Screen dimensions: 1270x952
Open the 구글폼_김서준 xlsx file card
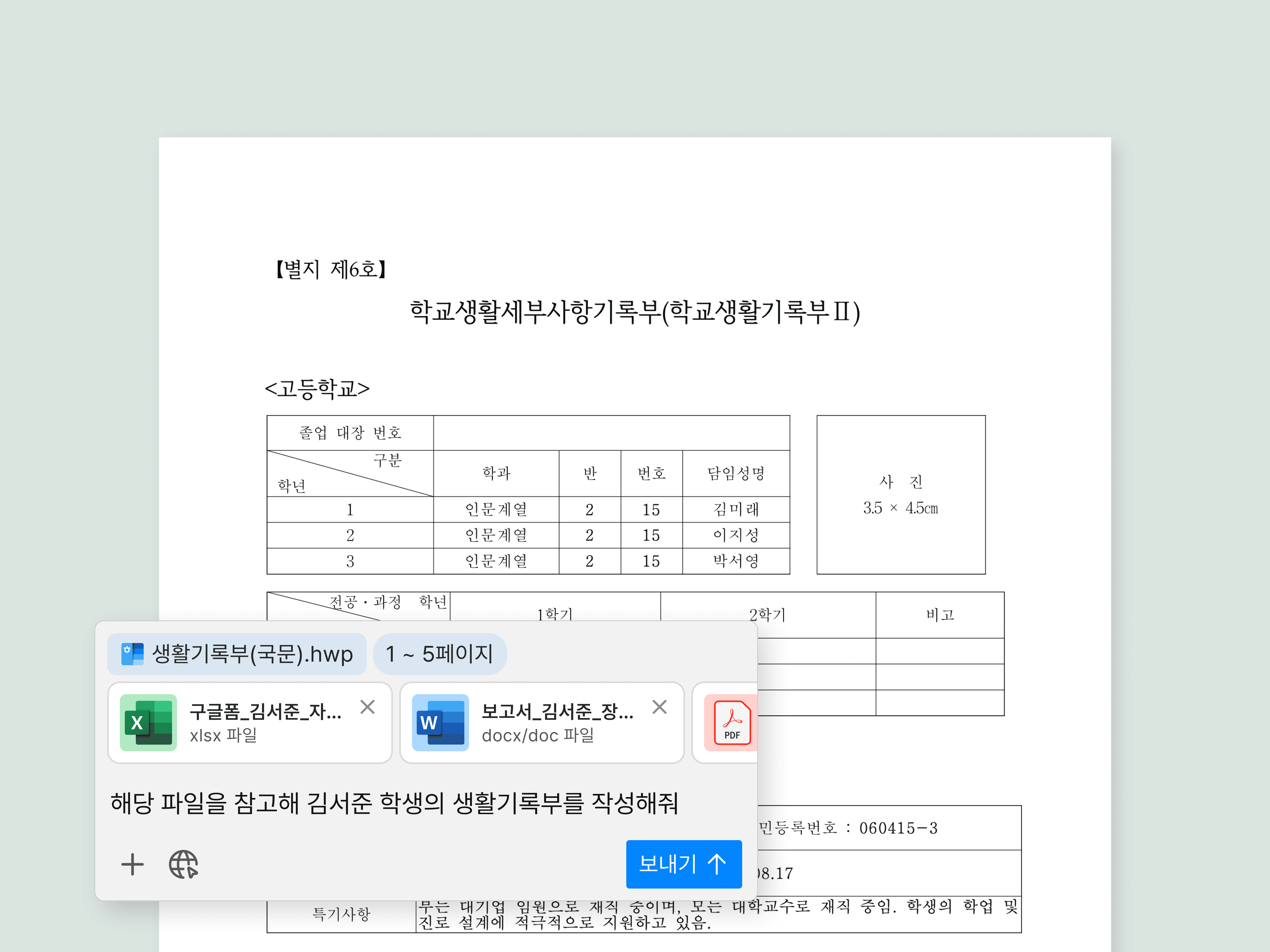pyautogui.click(x=250, y=723)
